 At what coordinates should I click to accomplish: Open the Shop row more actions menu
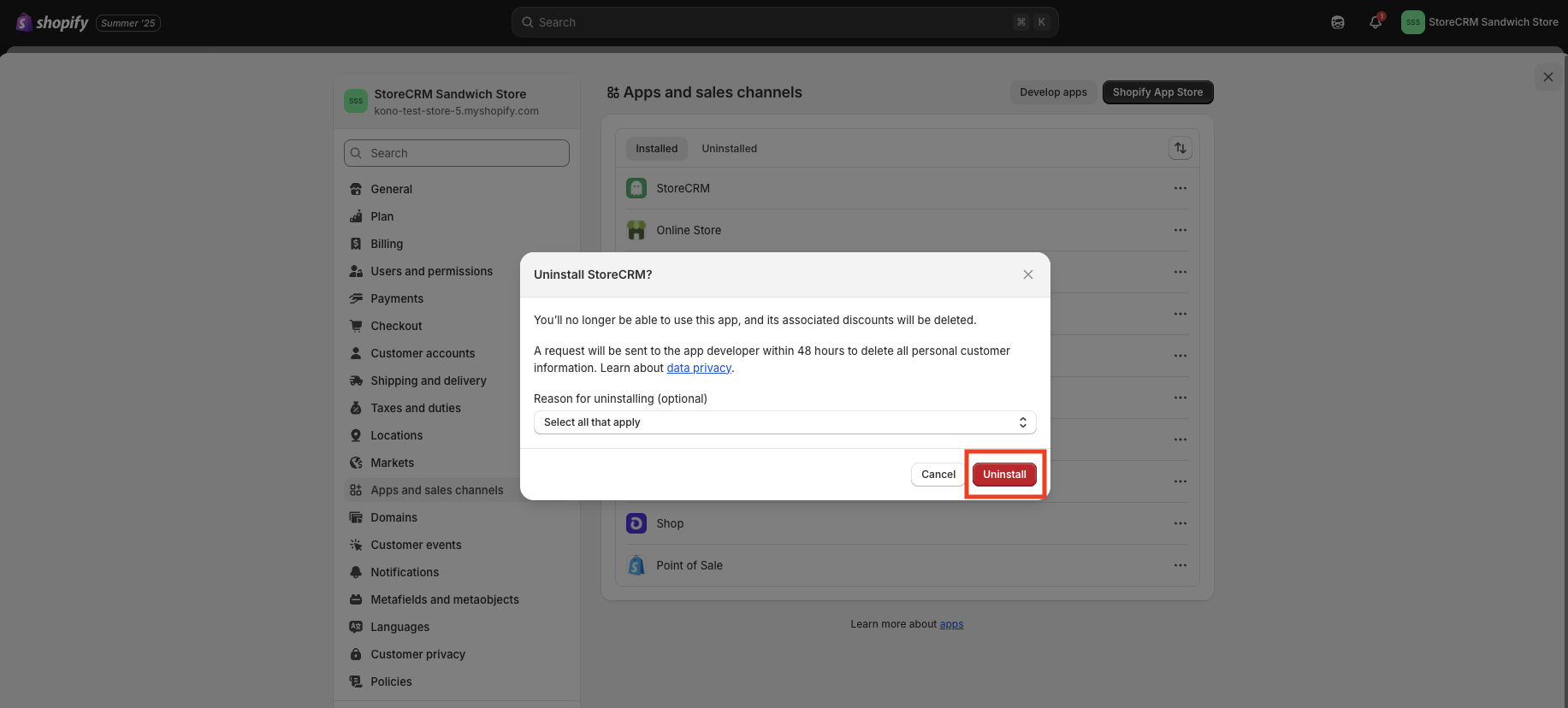coord(1180,523)
